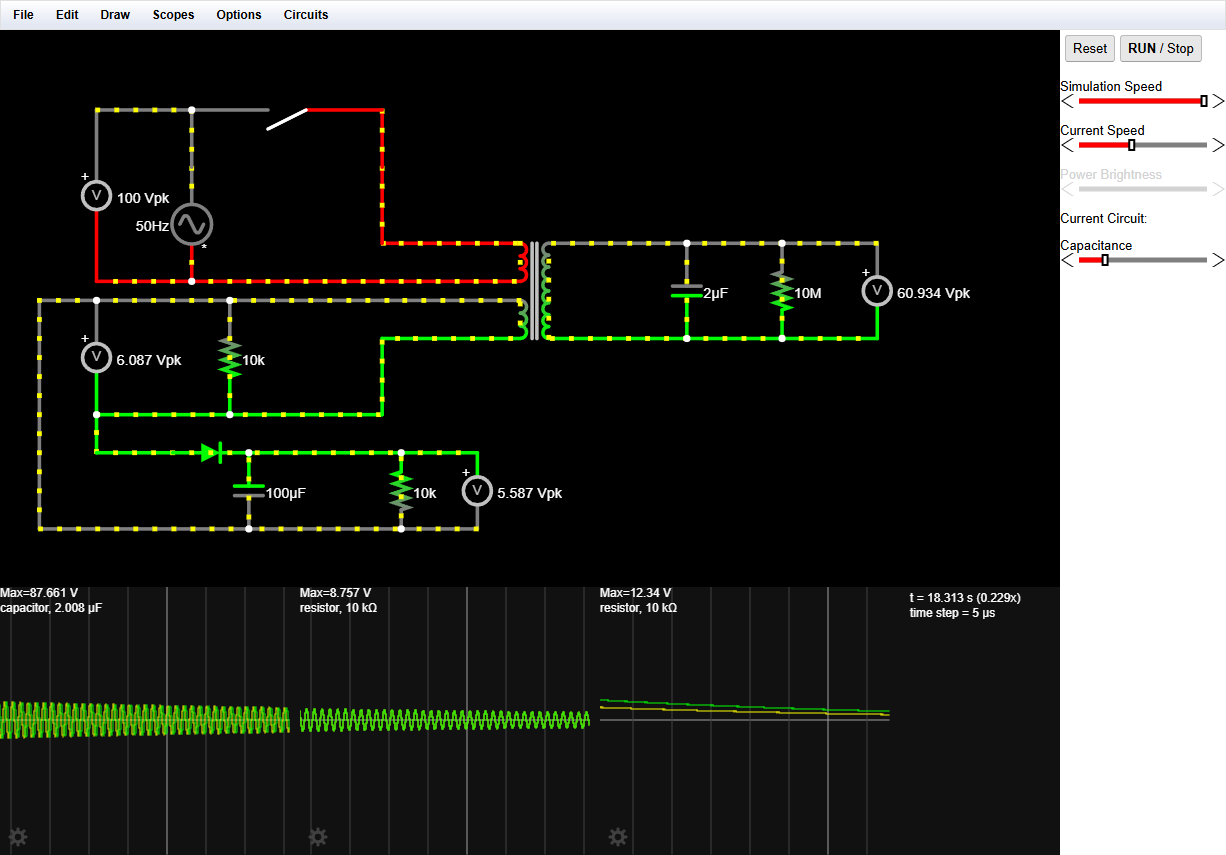Viewport: 1226px width, 855px height.
Task: Click the Simulation Speed slider track
Action: (1142, 101)
